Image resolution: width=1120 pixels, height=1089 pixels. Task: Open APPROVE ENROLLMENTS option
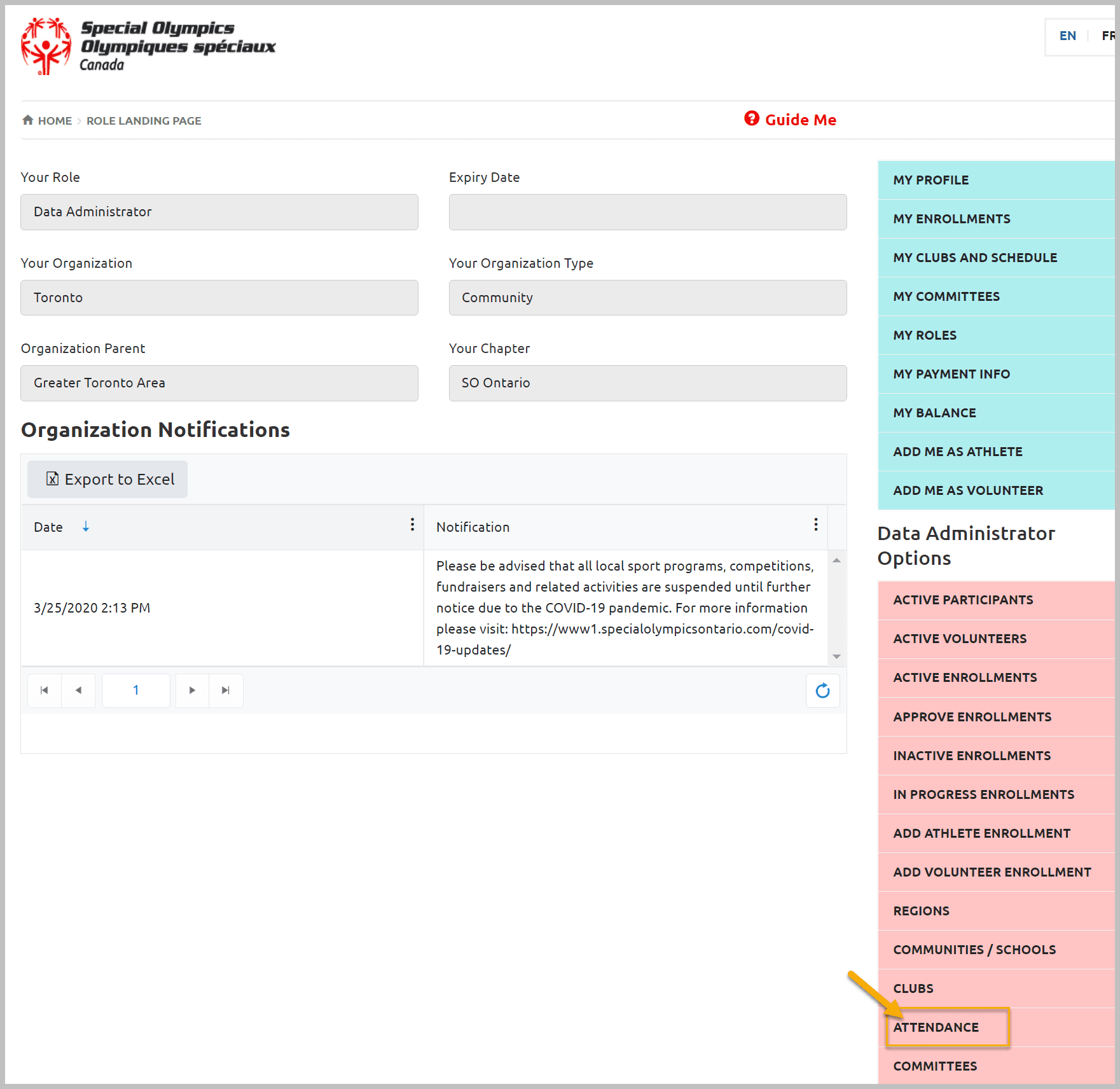click(x=996, y=717)
